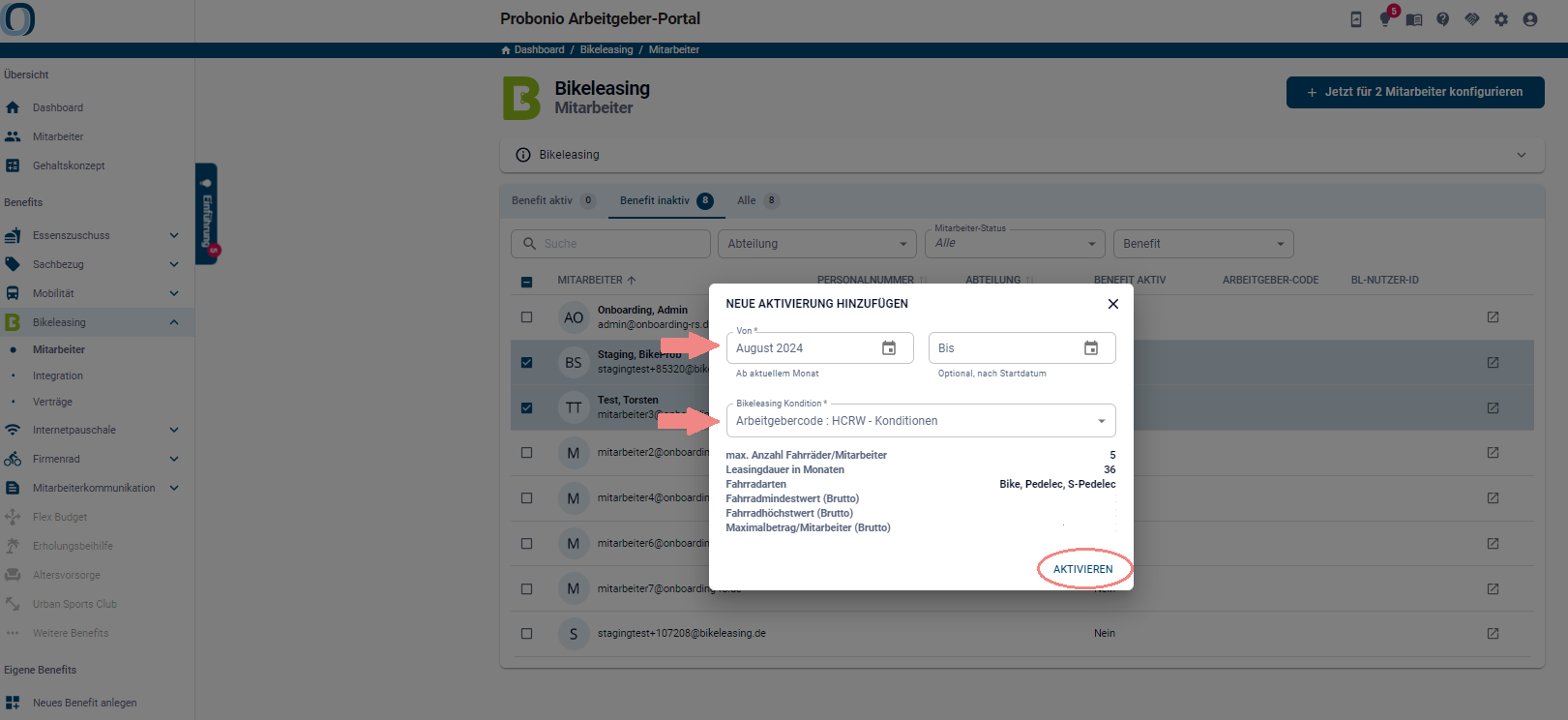This screenshot has width=1568, height=720.
Task: Check the Onboarding, Admin row checkbox
Action: pyautogui.click(x=526, y=317)
